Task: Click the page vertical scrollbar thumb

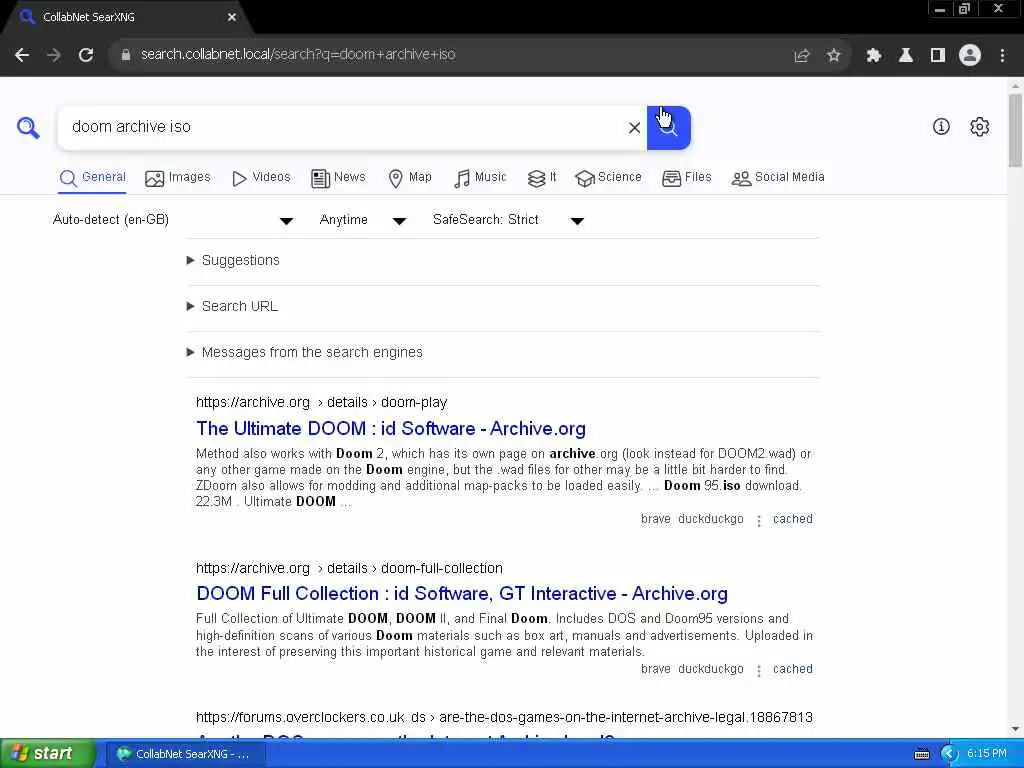Action: (1015, 130)
